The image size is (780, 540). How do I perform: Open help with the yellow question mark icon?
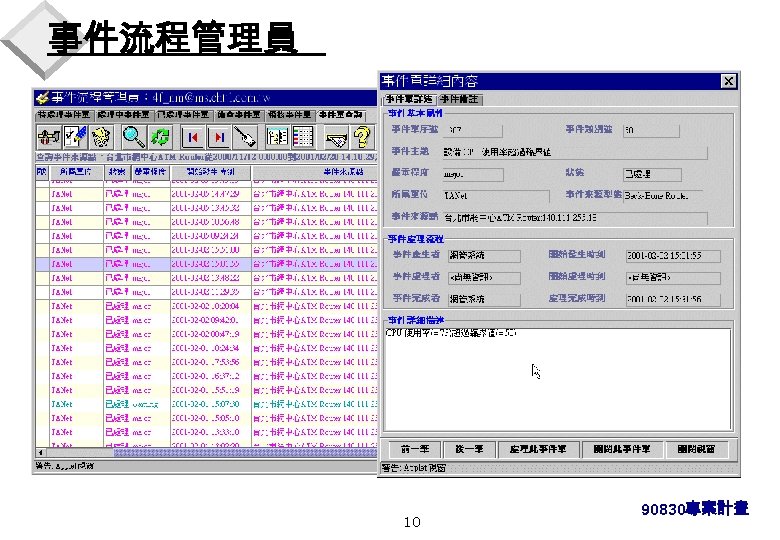click(x=363, y=137)
